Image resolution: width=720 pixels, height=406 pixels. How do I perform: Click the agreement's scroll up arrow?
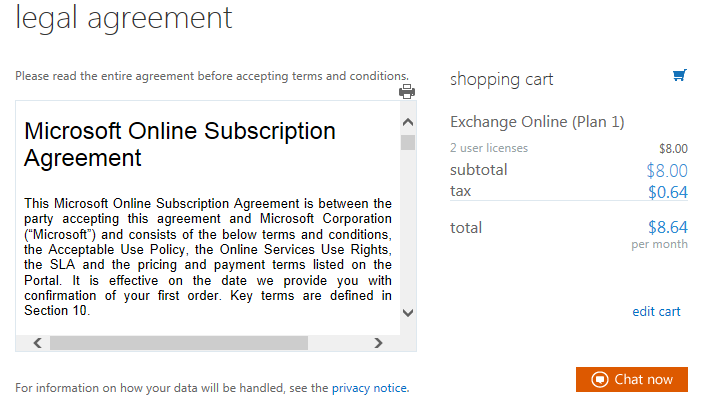pos(407,122)
